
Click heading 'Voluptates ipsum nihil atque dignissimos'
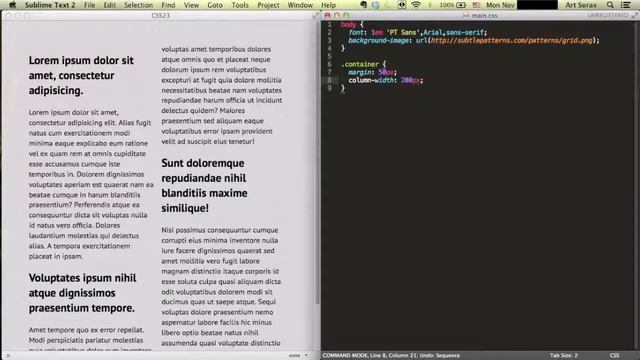click(82, 293)
